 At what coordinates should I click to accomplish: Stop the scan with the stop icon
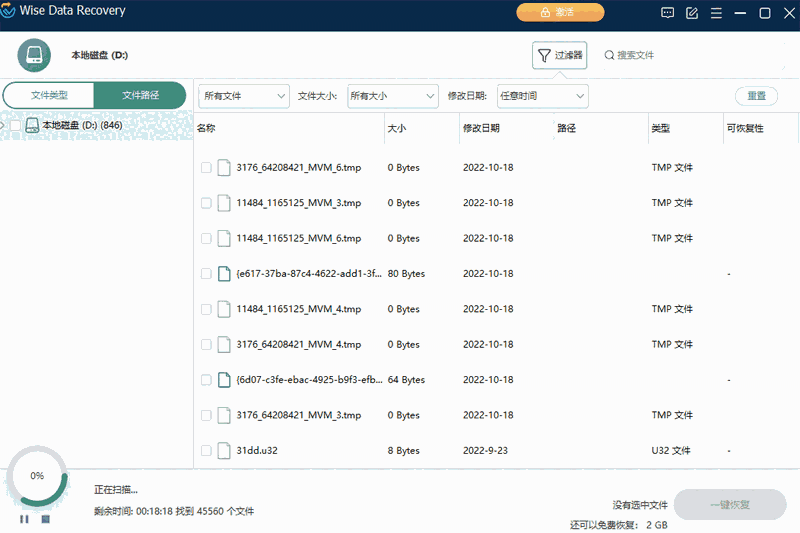[x=45, y=519]
